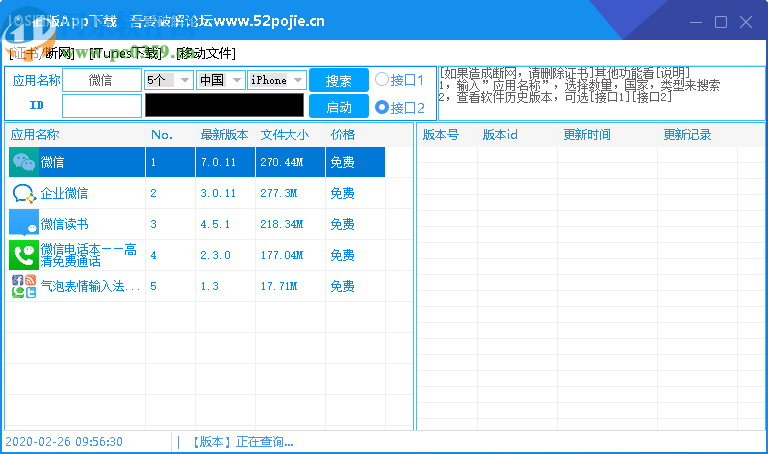This screenshot has height=454, width=768.
Task: Click 免费 price in 气泡表情输入法 row
Action: click(x=342, y=286)
